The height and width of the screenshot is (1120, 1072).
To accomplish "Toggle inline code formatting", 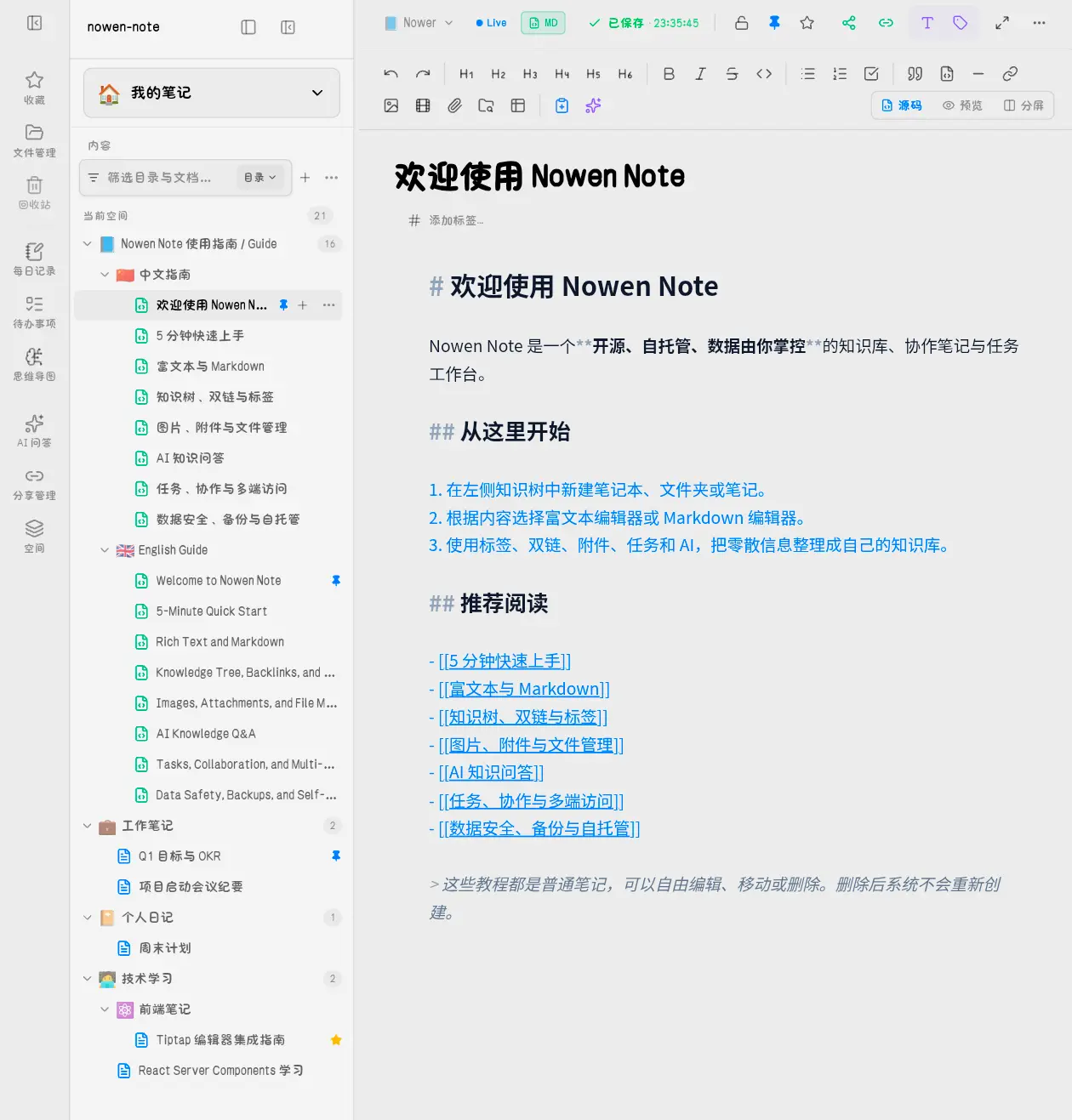I will (x=764, y=74).
